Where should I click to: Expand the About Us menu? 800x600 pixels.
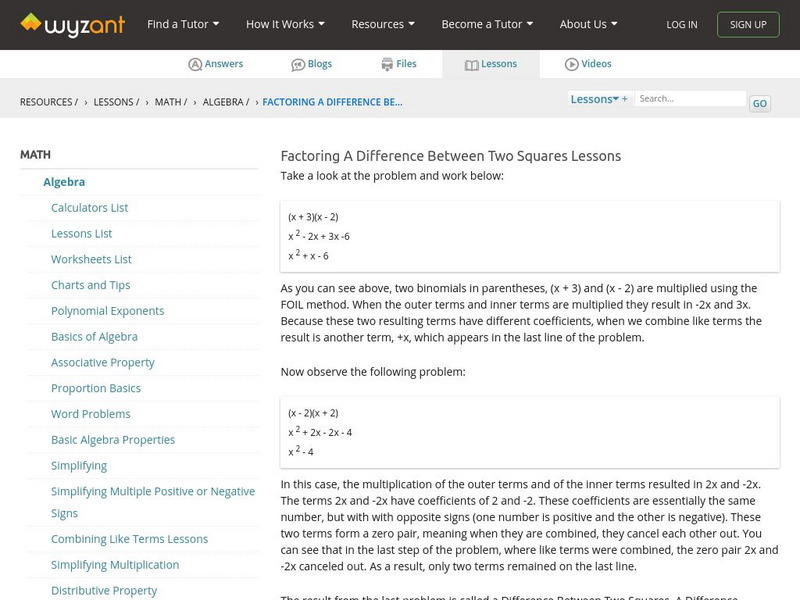(x=588, y=24)
